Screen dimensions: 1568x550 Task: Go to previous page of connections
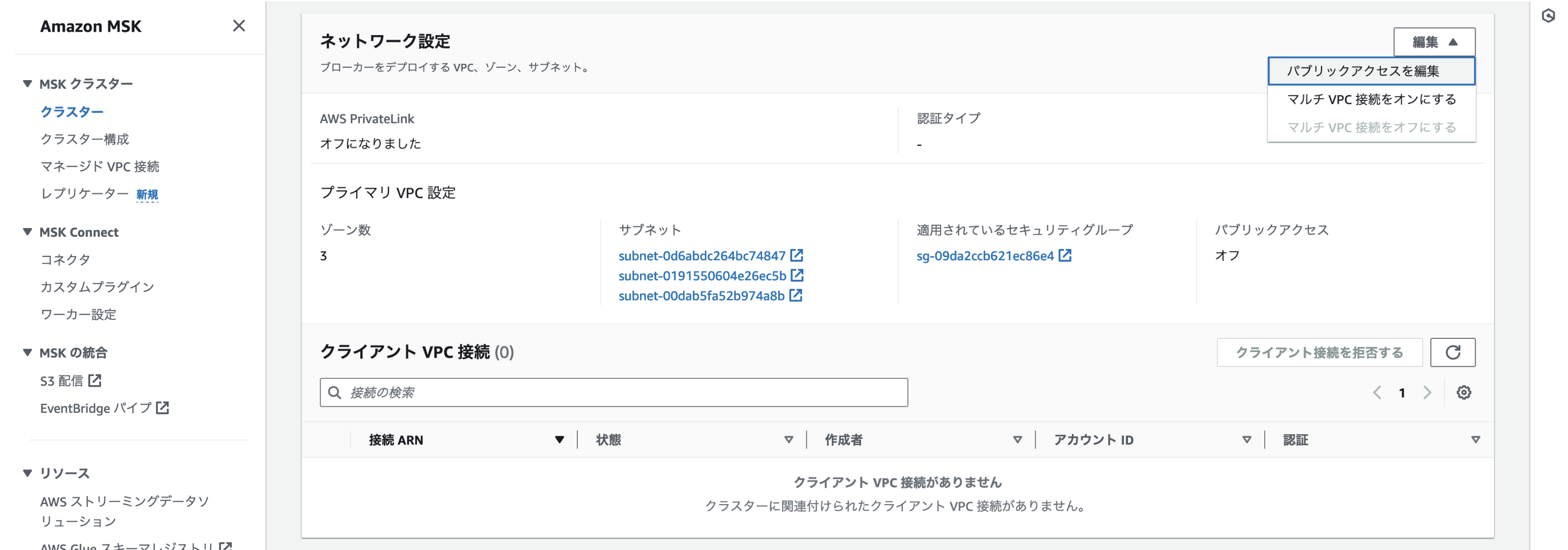coord(1377,392)
